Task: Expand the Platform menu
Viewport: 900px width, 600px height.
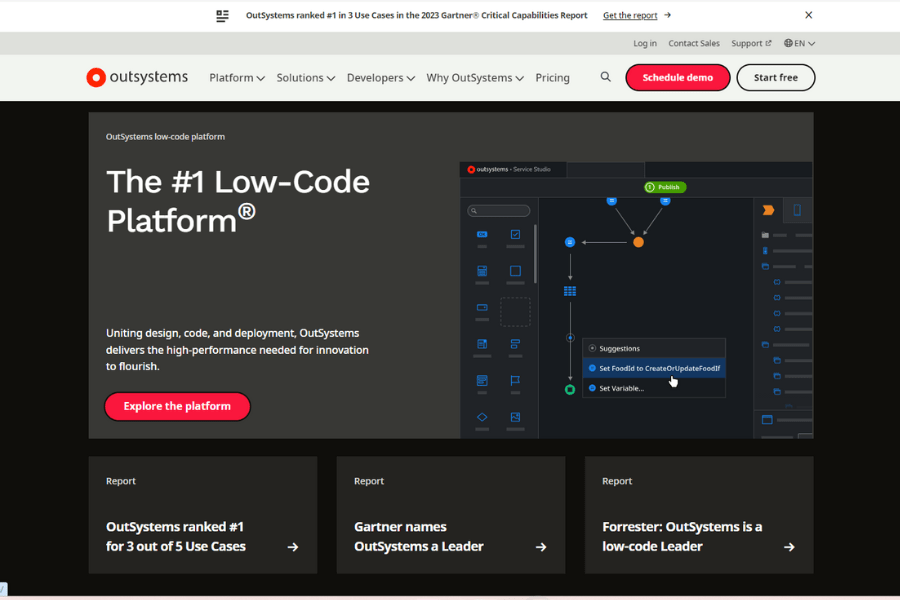Action: pyautogui.click(x=236, y=78)
